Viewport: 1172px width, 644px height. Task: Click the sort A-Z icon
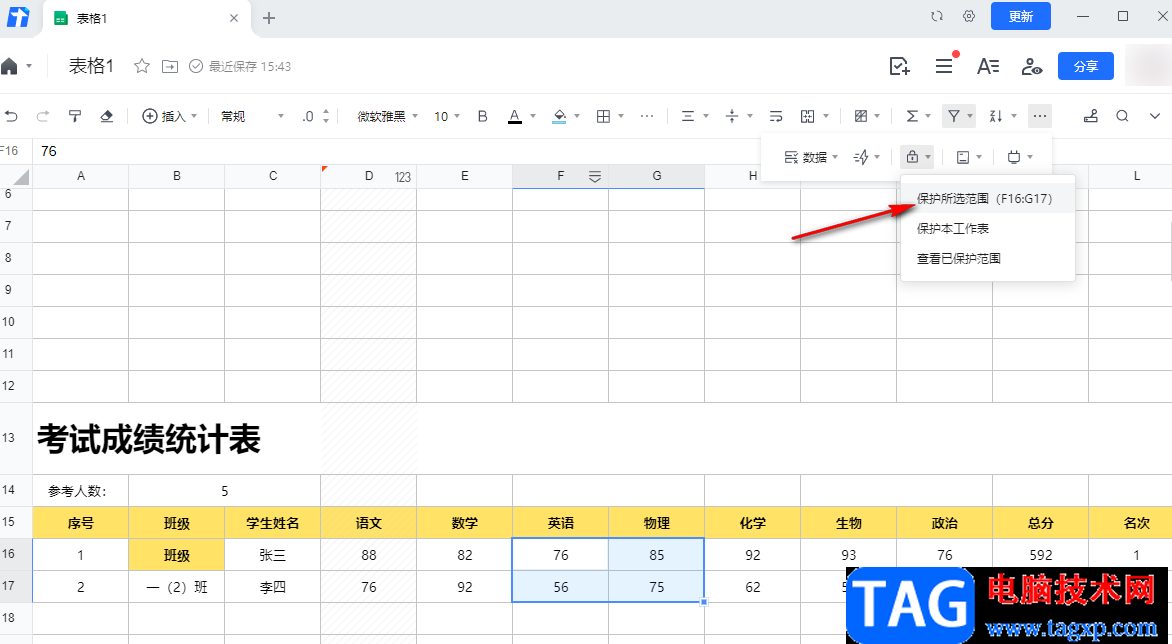click(x=996, y=116)
